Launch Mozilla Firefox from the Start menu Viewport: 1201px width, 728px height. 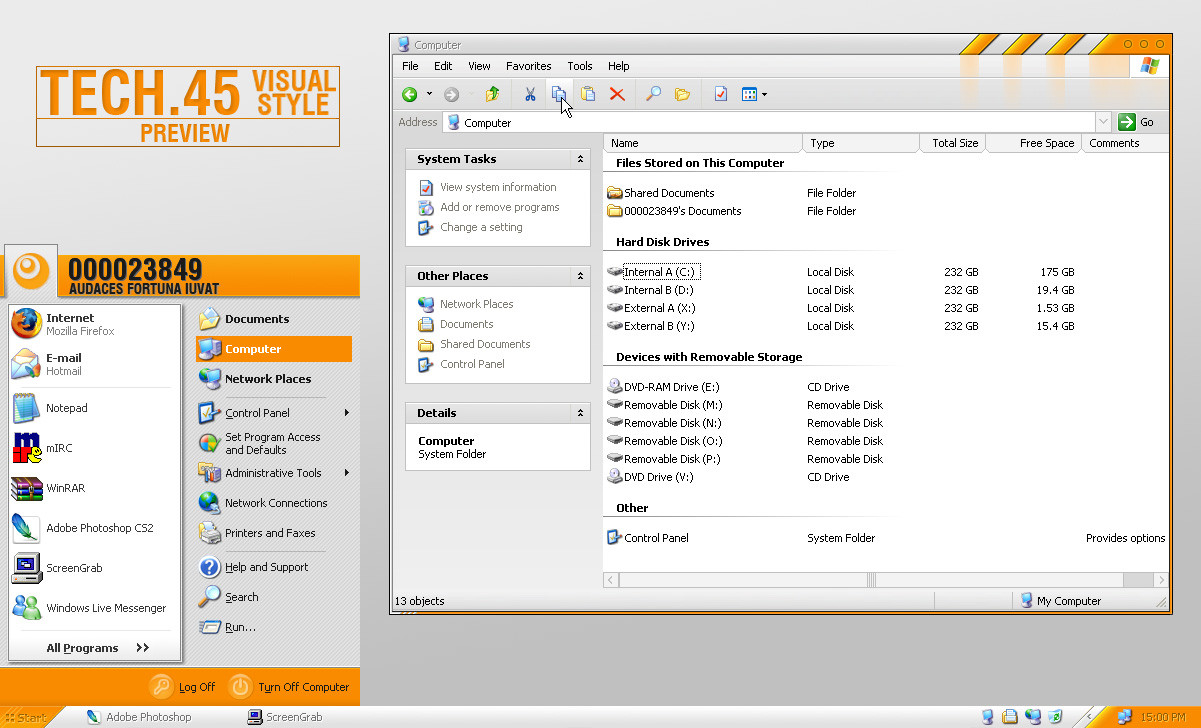(95, 324)
